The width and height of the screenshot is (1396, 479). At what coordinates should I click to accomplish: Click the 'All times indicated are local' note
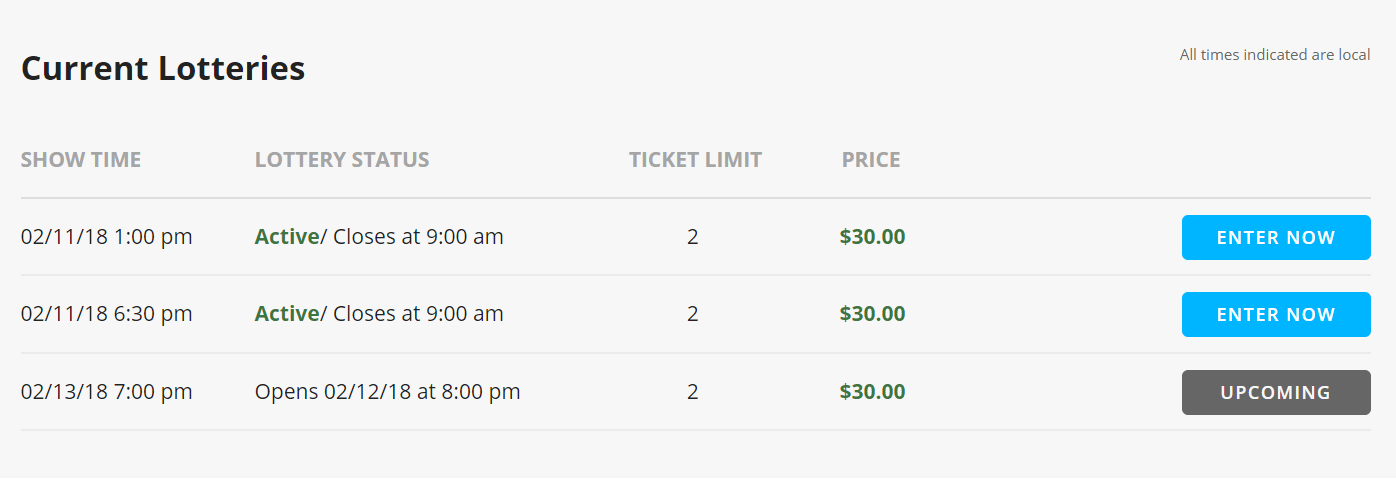coord(1275,55)
